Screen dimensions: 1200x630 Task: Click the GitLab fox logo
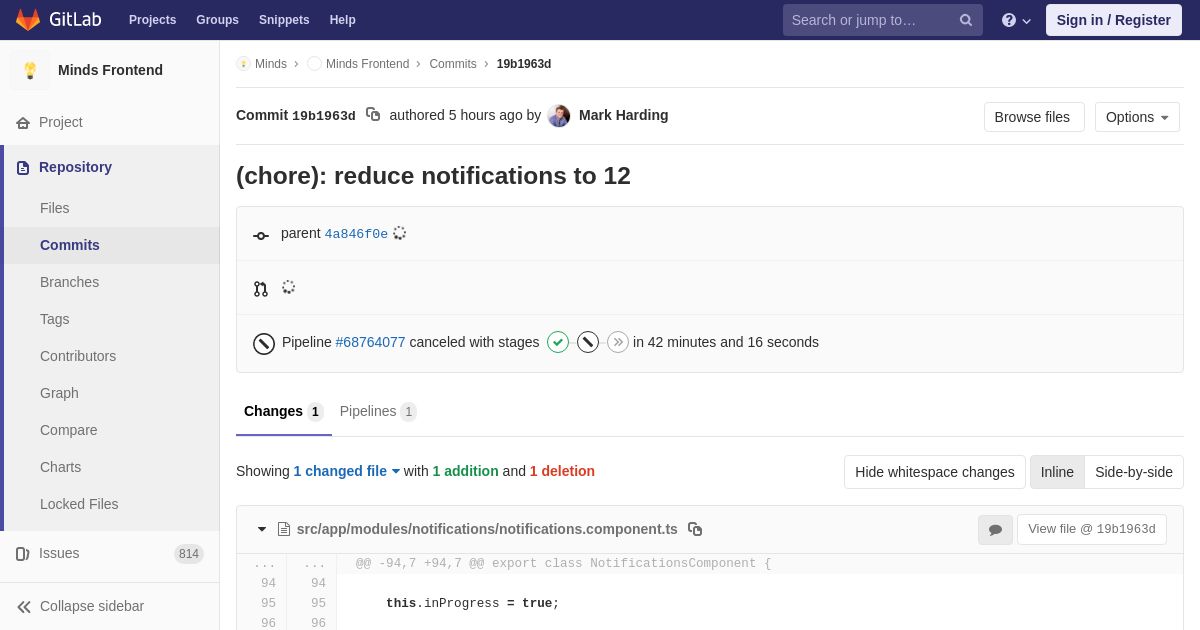[28, 20]
